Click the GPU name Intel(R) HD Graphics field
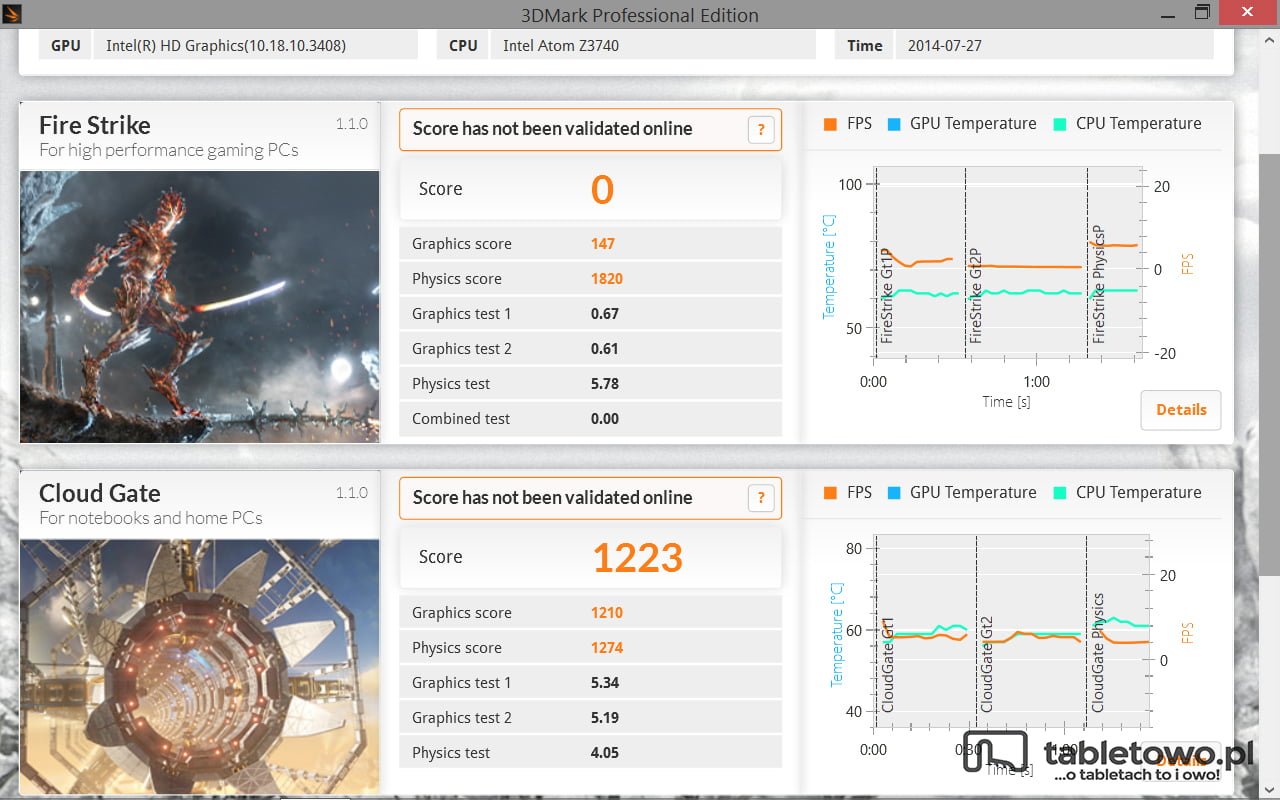This screenshot has height=800, width=1280. coord(255,45)
